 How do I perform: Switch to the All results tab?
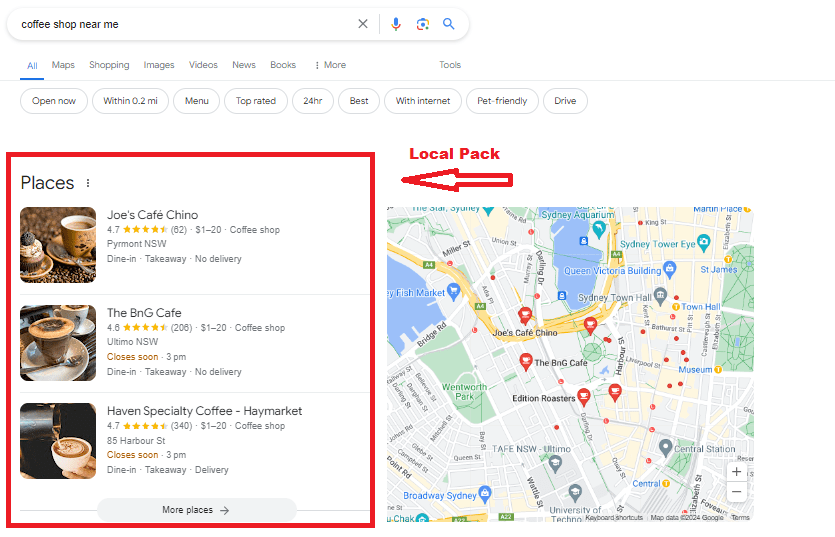tap(32, 66)
